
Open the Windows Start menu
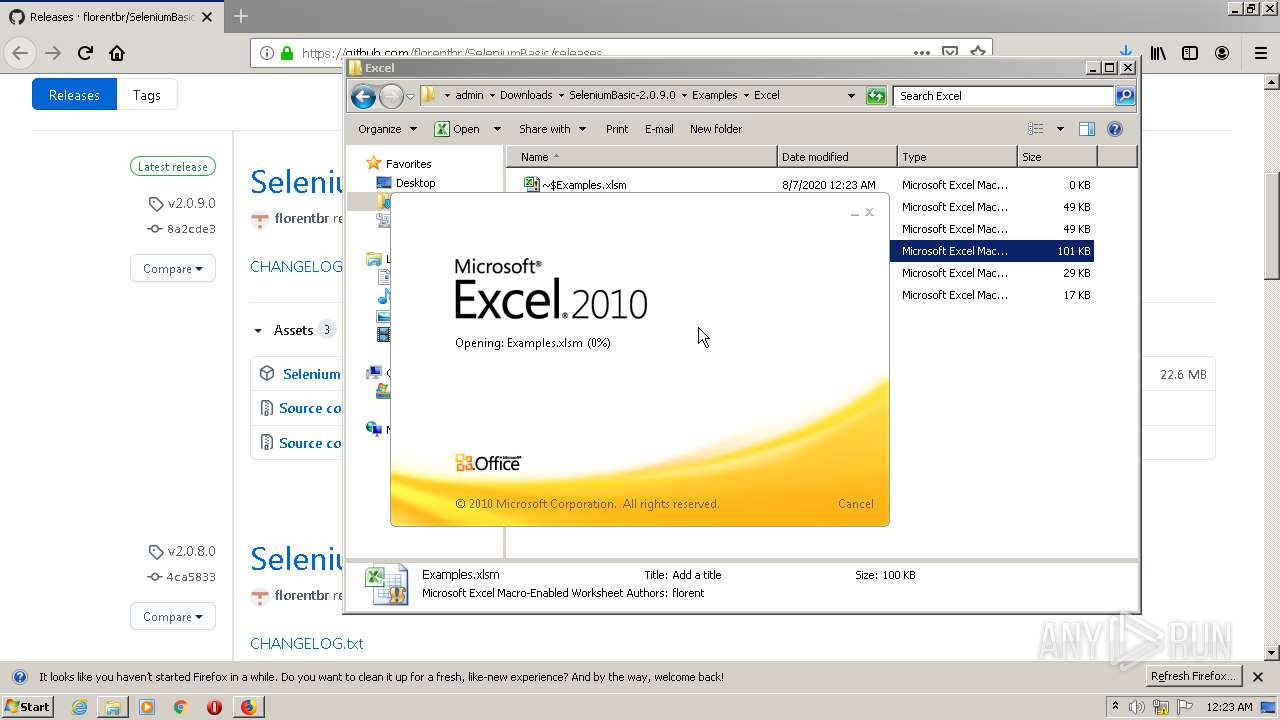point(27,707)
